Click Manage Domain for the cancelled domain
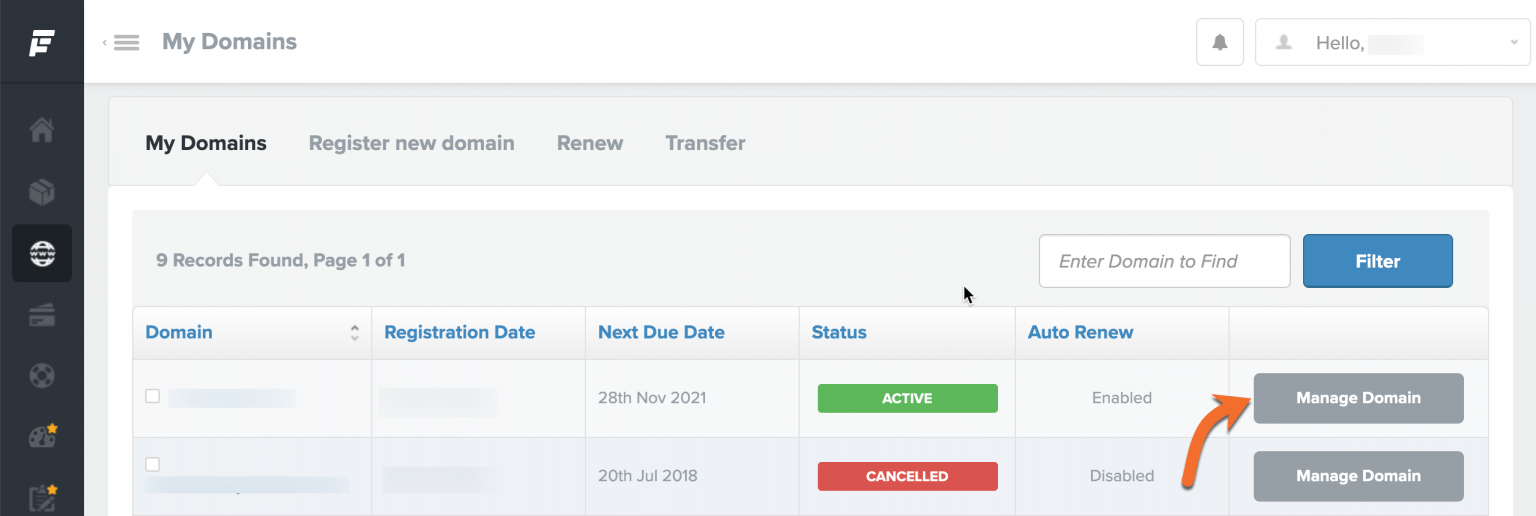Screen dimensions: 1536x516 tap(1358, 476)
